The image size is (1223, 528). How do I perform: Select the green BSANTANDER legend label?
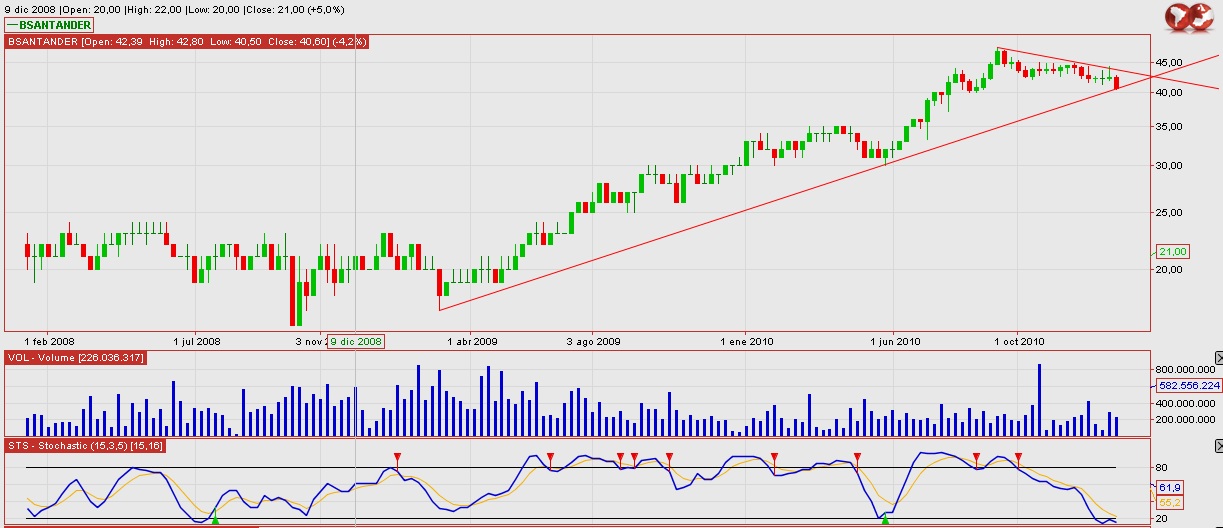tap(49, 24)
